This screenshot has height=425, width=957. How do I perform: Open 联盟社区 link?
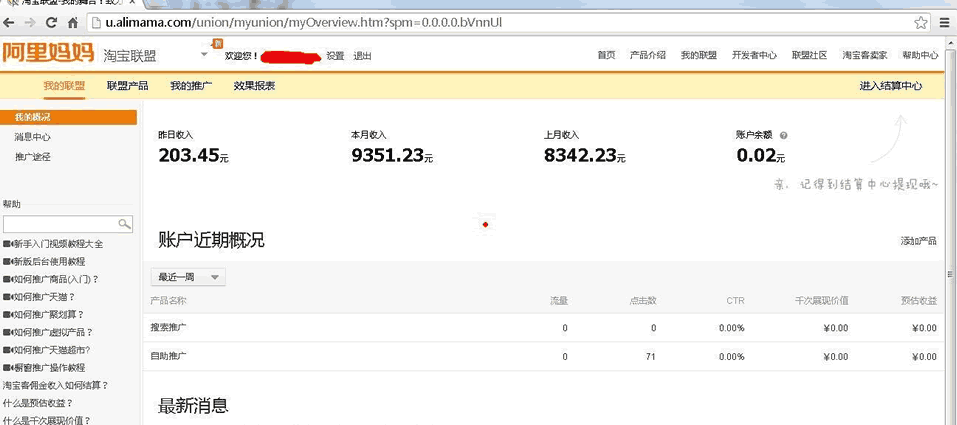(x=809, y=55)
